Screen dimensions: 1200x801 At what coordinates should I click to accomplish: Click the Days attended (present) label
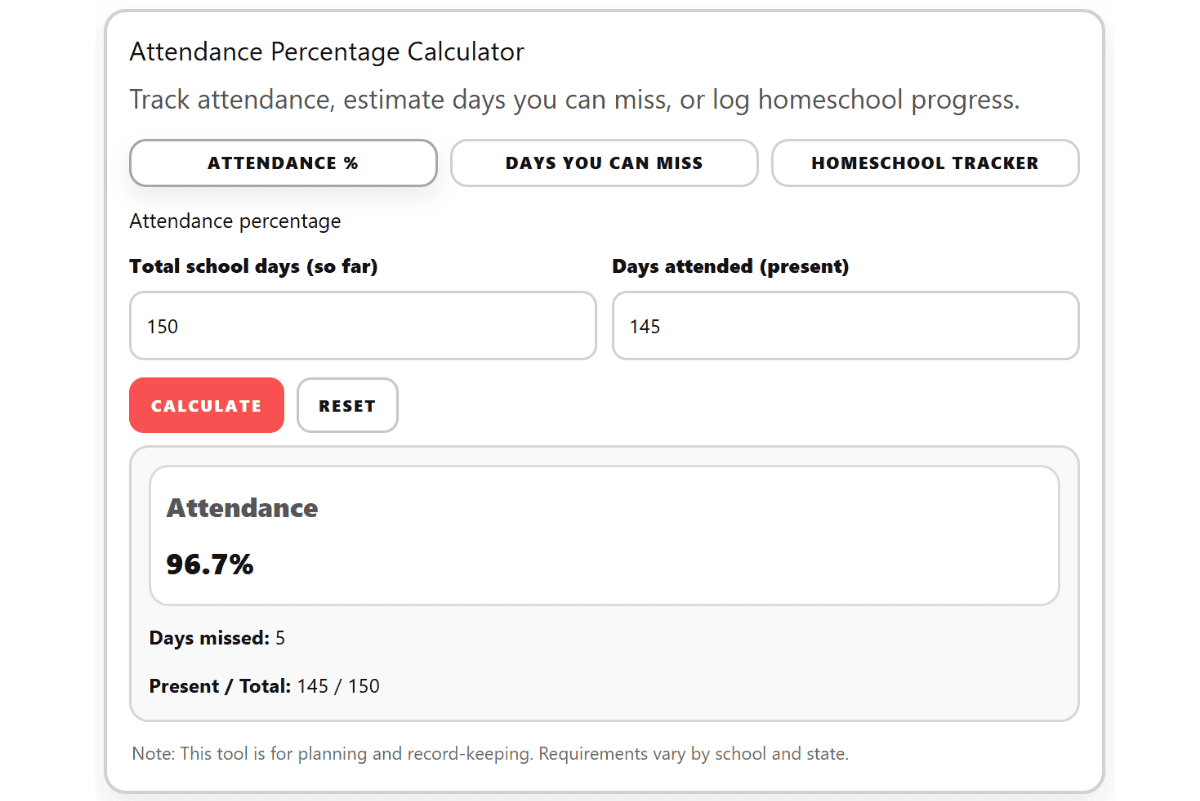(730, 266)
